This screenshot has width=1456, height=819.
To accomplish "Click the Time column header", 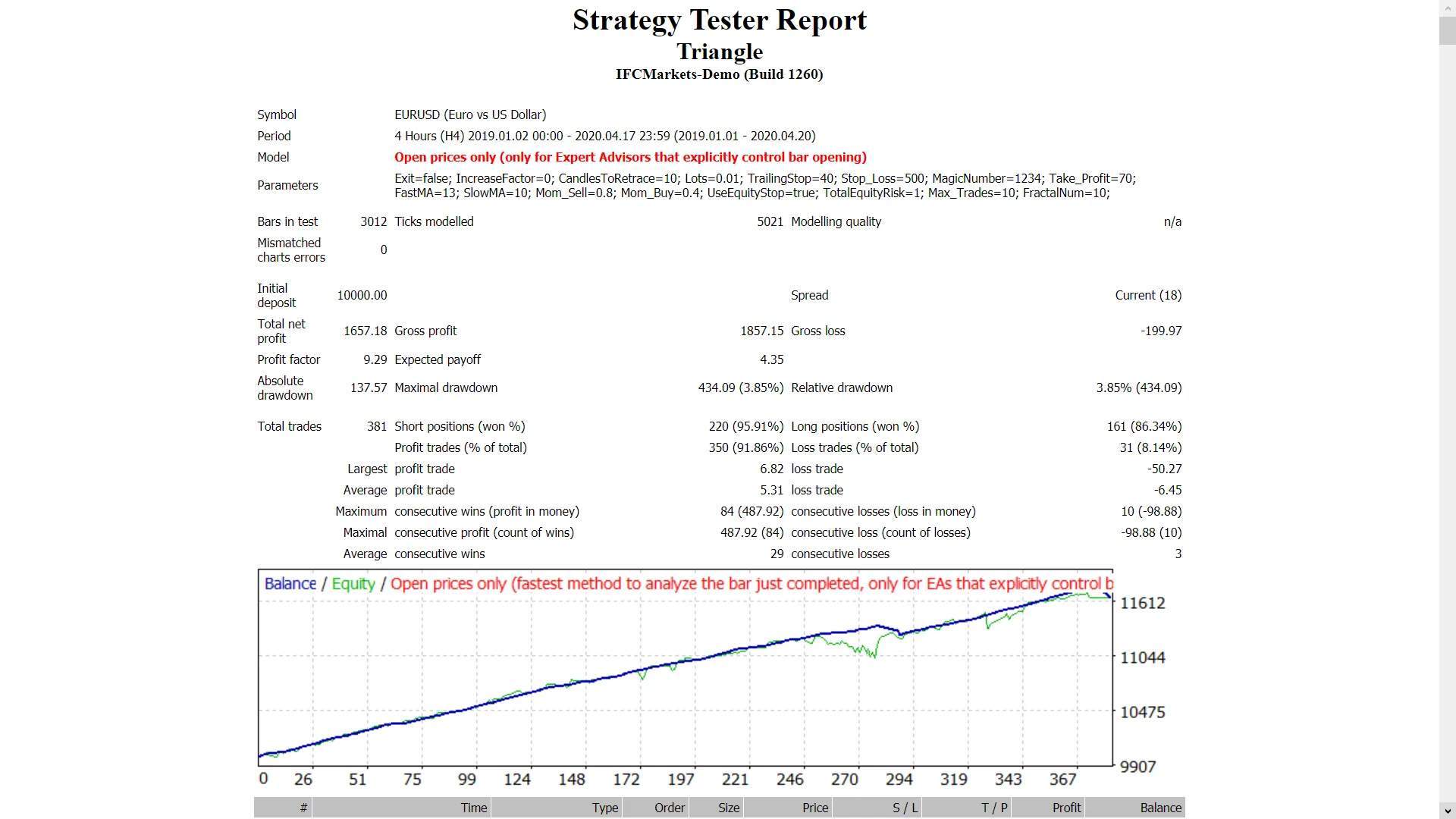I will tap(474, 808).
